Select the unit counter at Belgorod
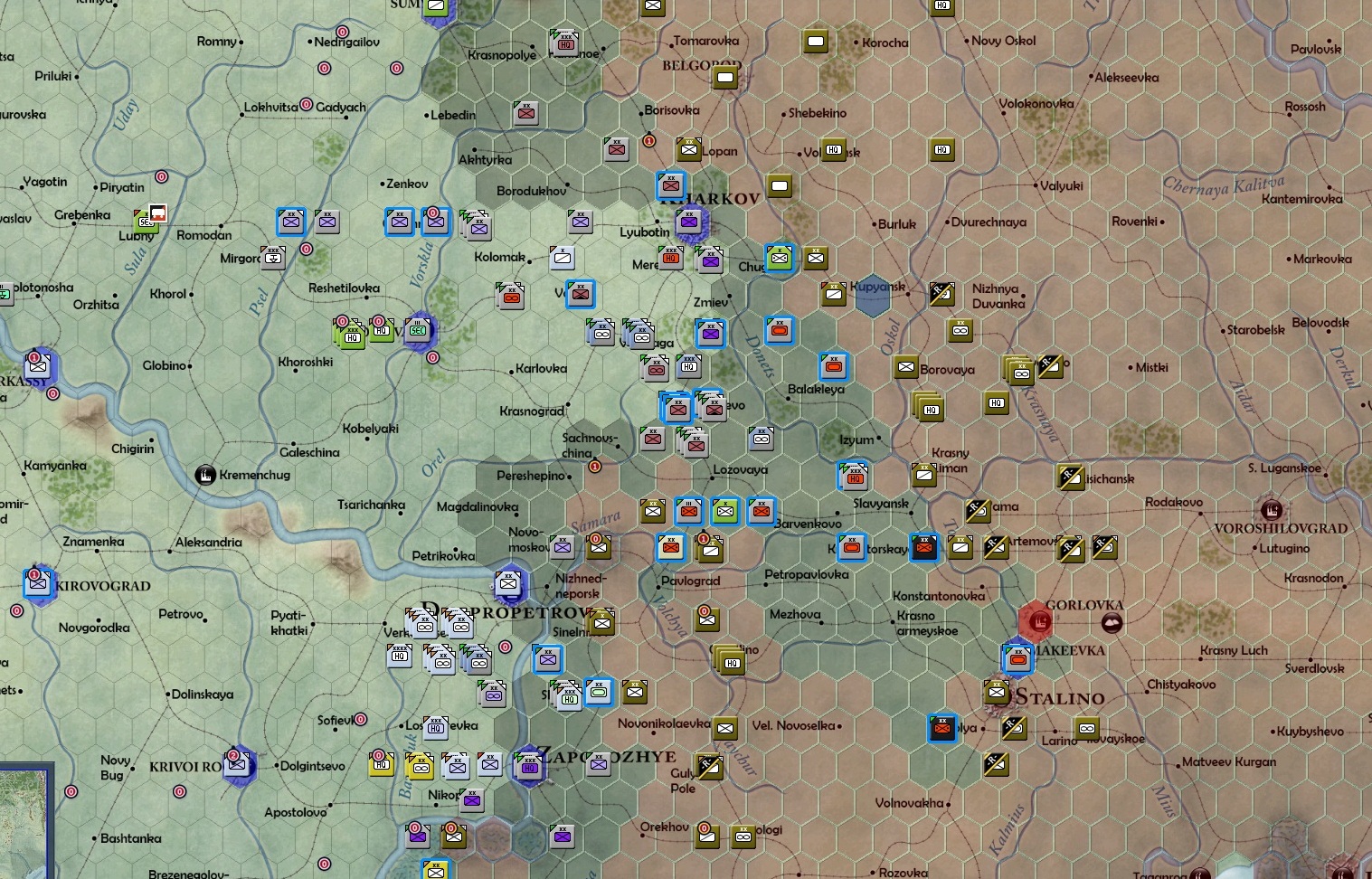Image resolution: width=1372 pixels, height=879 pixels. click(724, 78)
